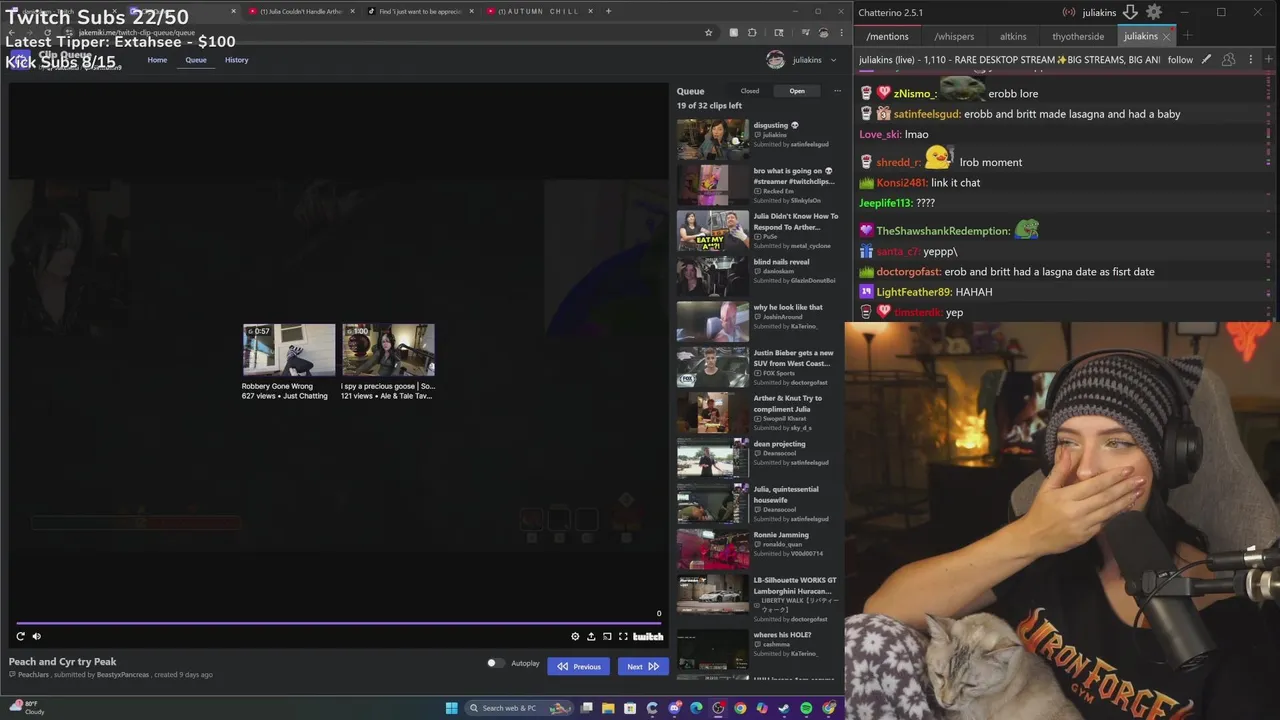This screenshot has height=720, width=1280.
Task: Select 'bro what is going on' clip
Action: (x=758, y=185)
